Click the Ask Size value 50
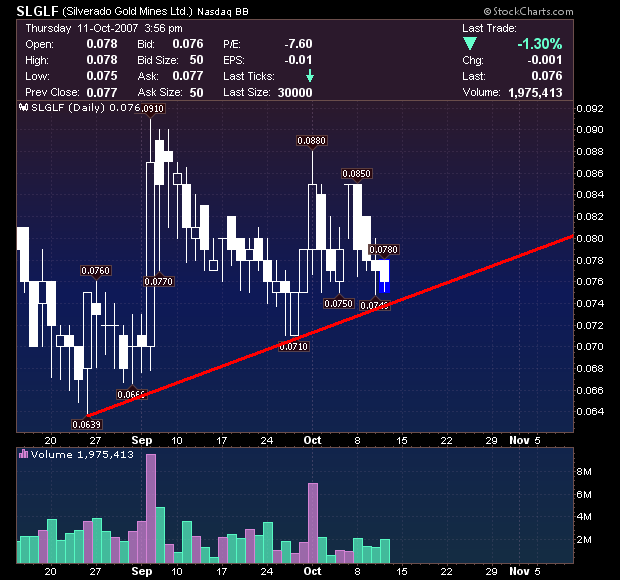This screenshot has width=620, height=580. pyautogui.click(x=196, y=93)
